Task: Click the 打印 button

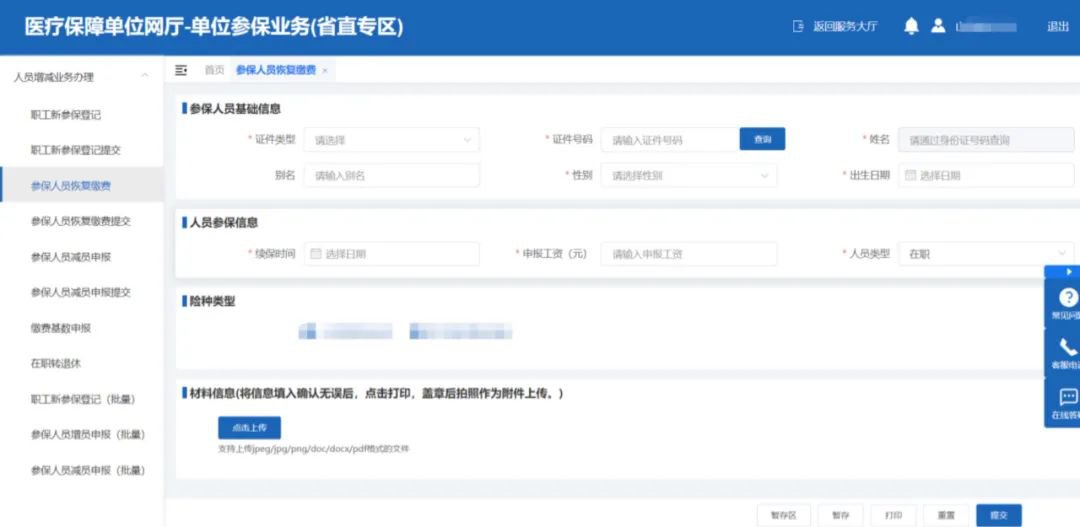Action: (893, 515)
